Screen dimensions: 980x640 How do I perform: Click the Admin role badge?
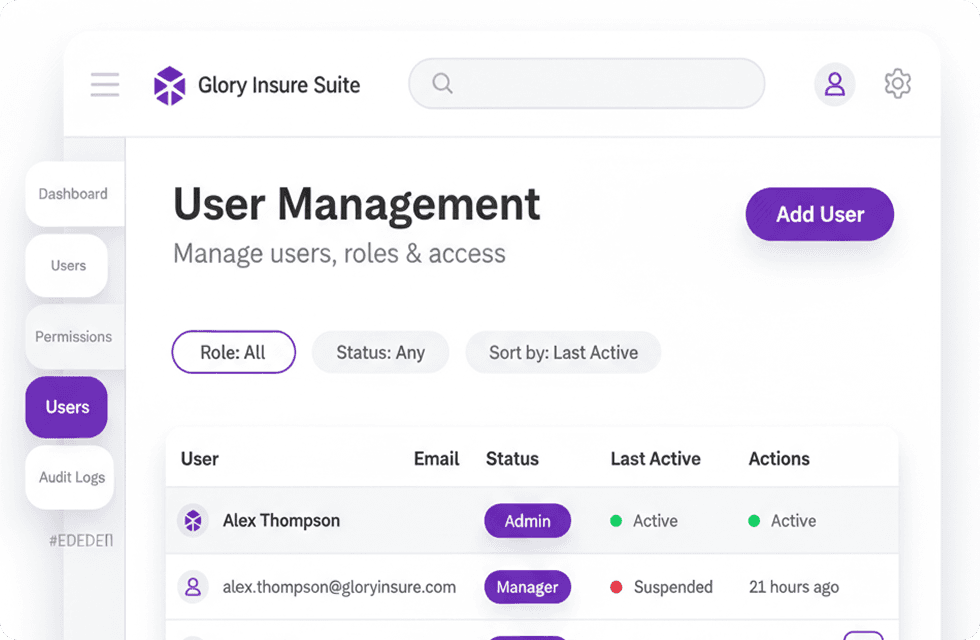click(528, 521)
